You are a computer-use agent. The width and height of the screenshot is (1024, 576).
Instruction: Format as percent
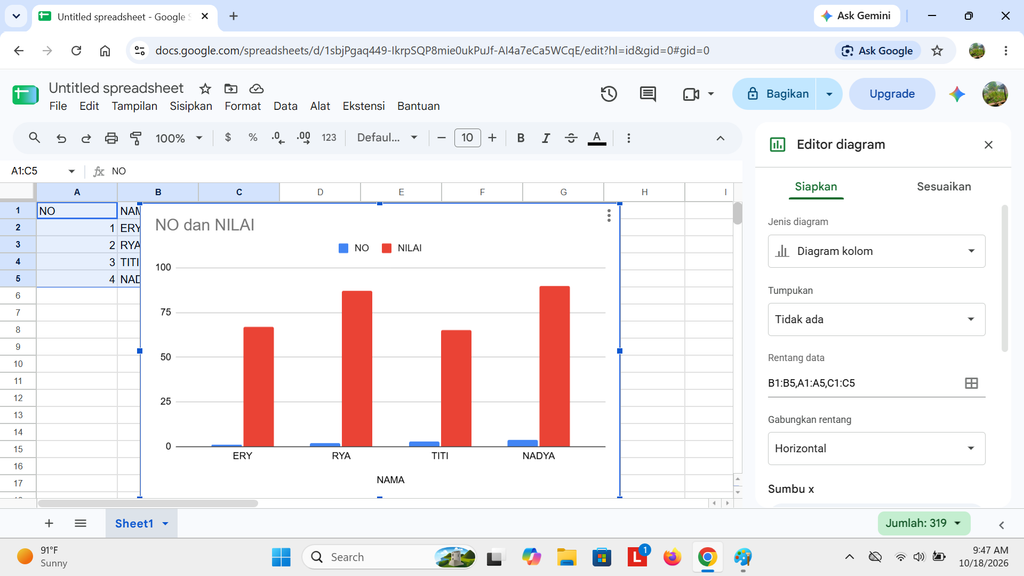tap(253, 138)
